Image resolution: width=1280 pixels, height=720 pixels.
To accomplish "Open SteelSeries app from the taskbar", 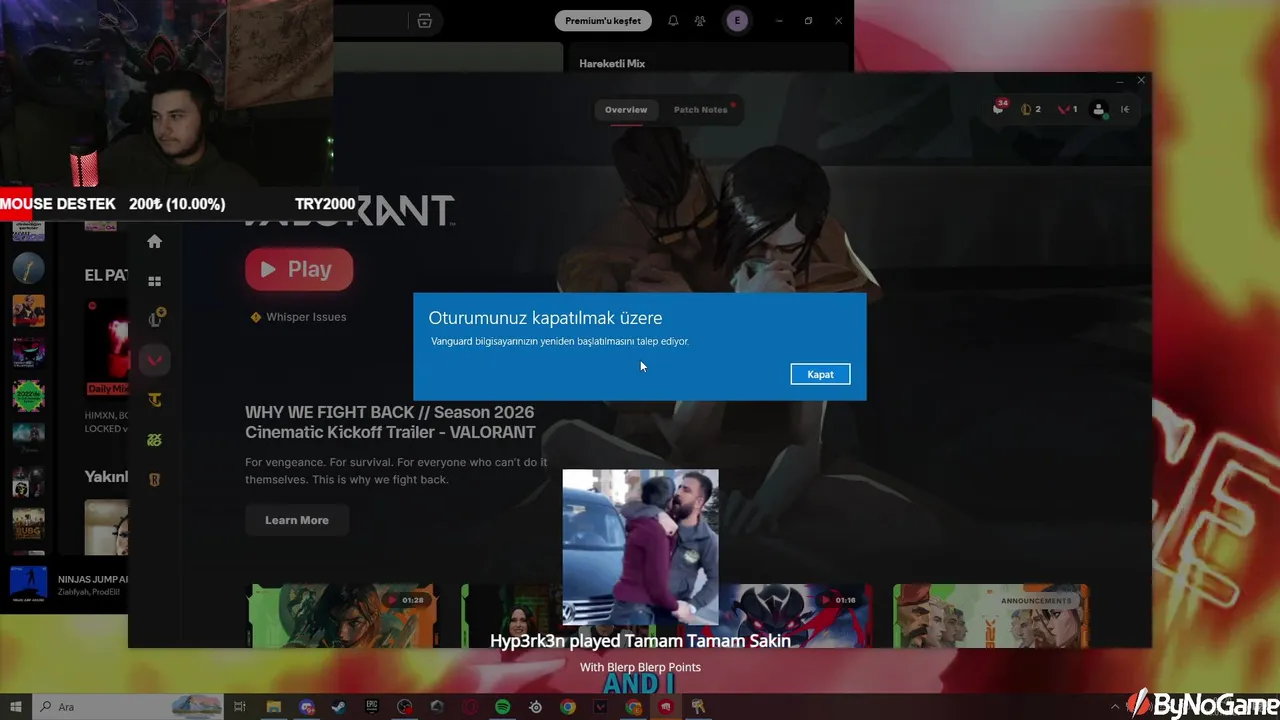I will pos(536,707).
